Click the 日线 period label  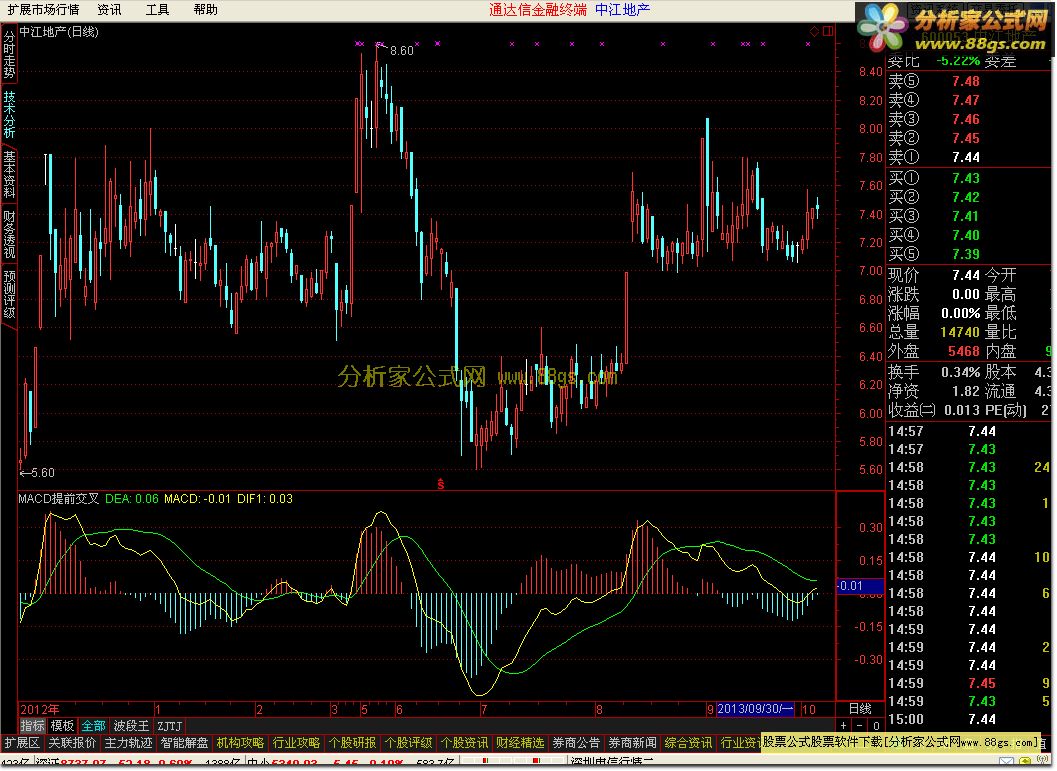click(x=860, y=709)
